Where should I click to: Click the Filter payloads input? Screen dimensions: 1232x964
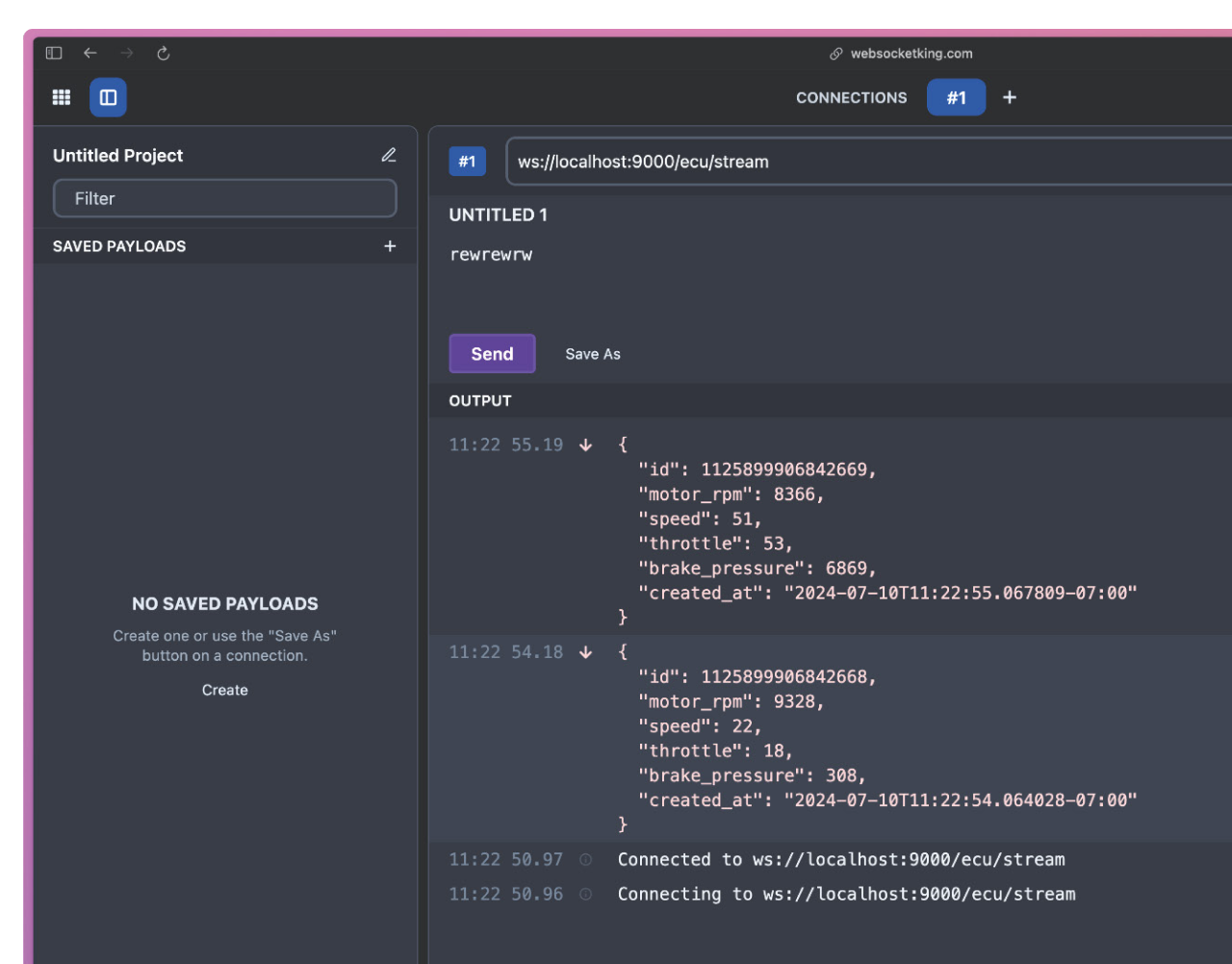pos(224,198)
